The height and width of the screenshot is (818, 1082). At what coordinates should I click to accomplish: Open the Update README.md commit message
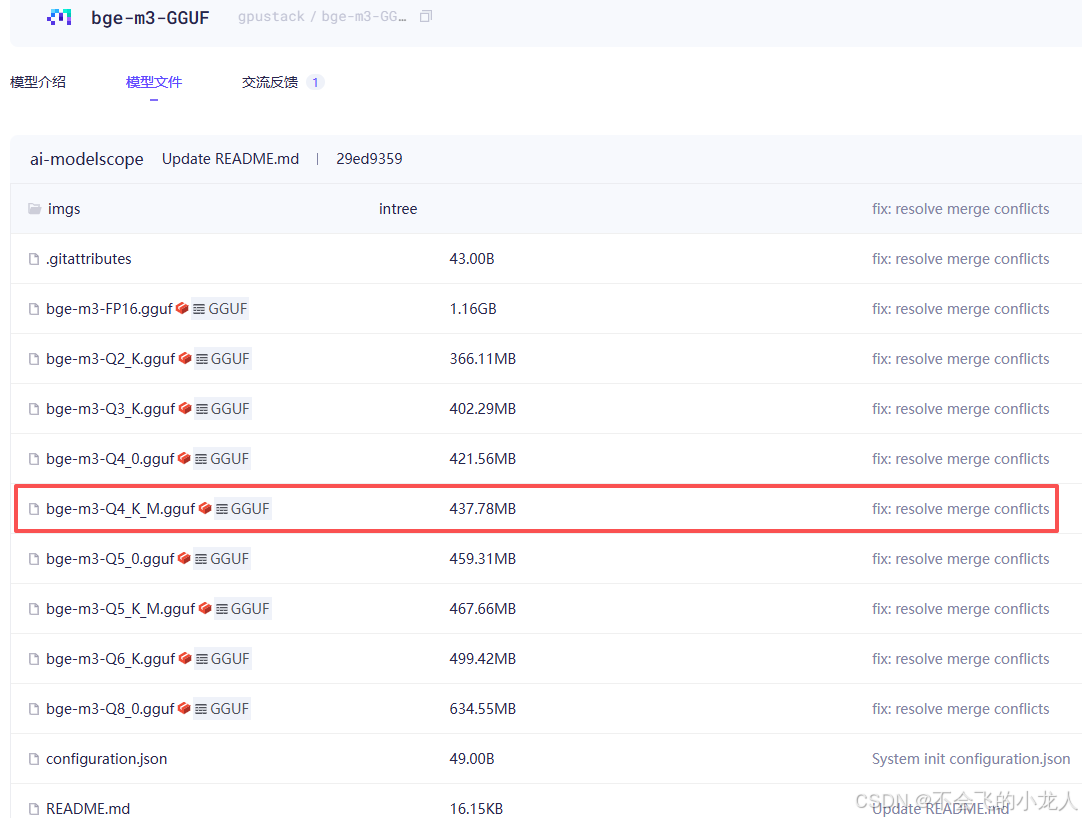point(230,159)
